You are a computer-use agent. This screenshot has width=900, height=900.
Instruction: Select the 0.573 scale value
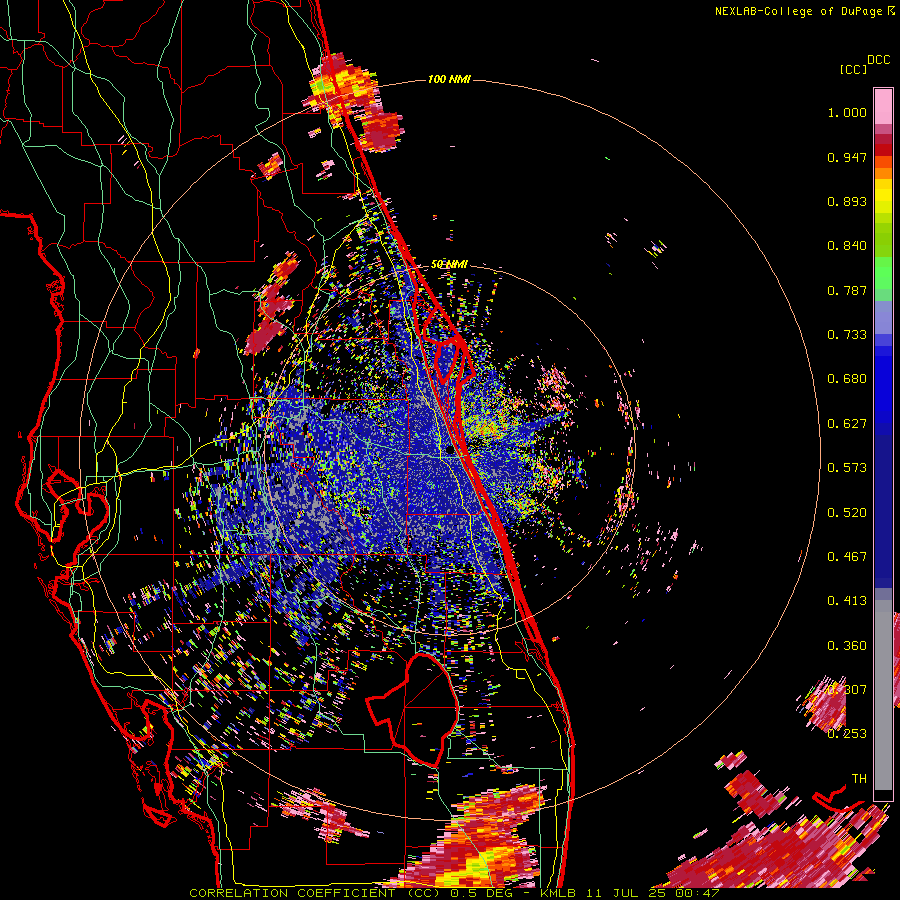point(847,468)
